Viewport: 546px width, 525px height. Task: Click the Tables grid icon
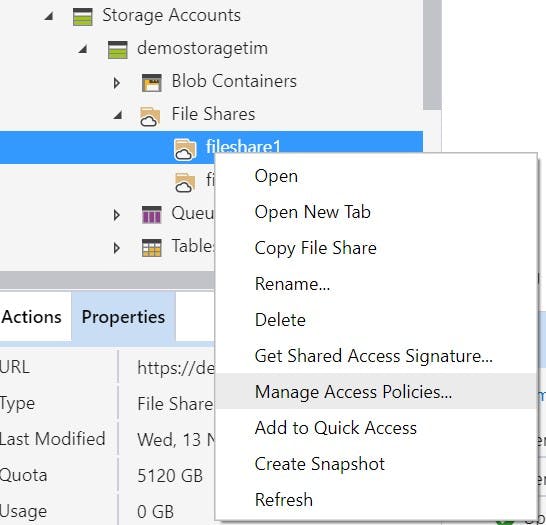coord(152,248)
